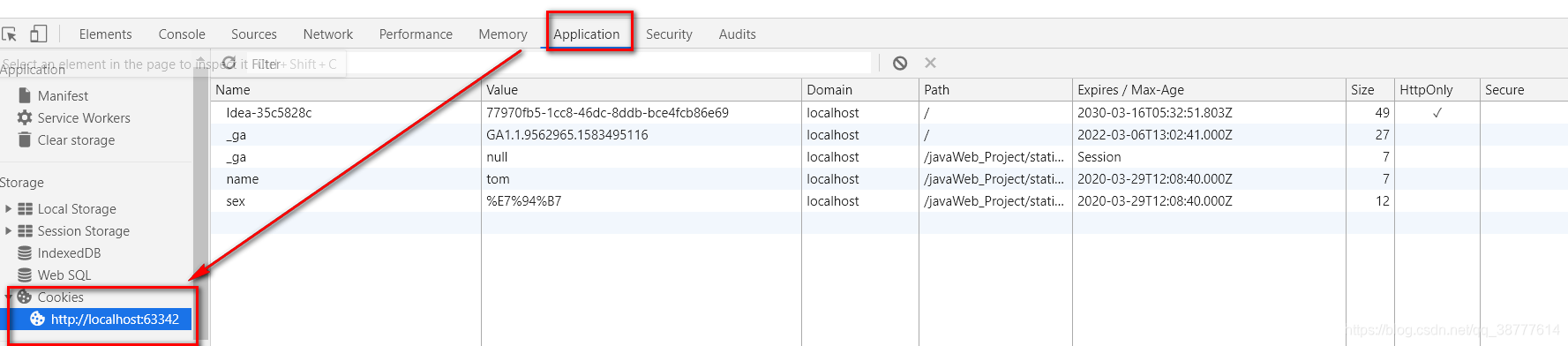Click the delete selected cookie X icon

pyautogui.click(x=930, y=63)
